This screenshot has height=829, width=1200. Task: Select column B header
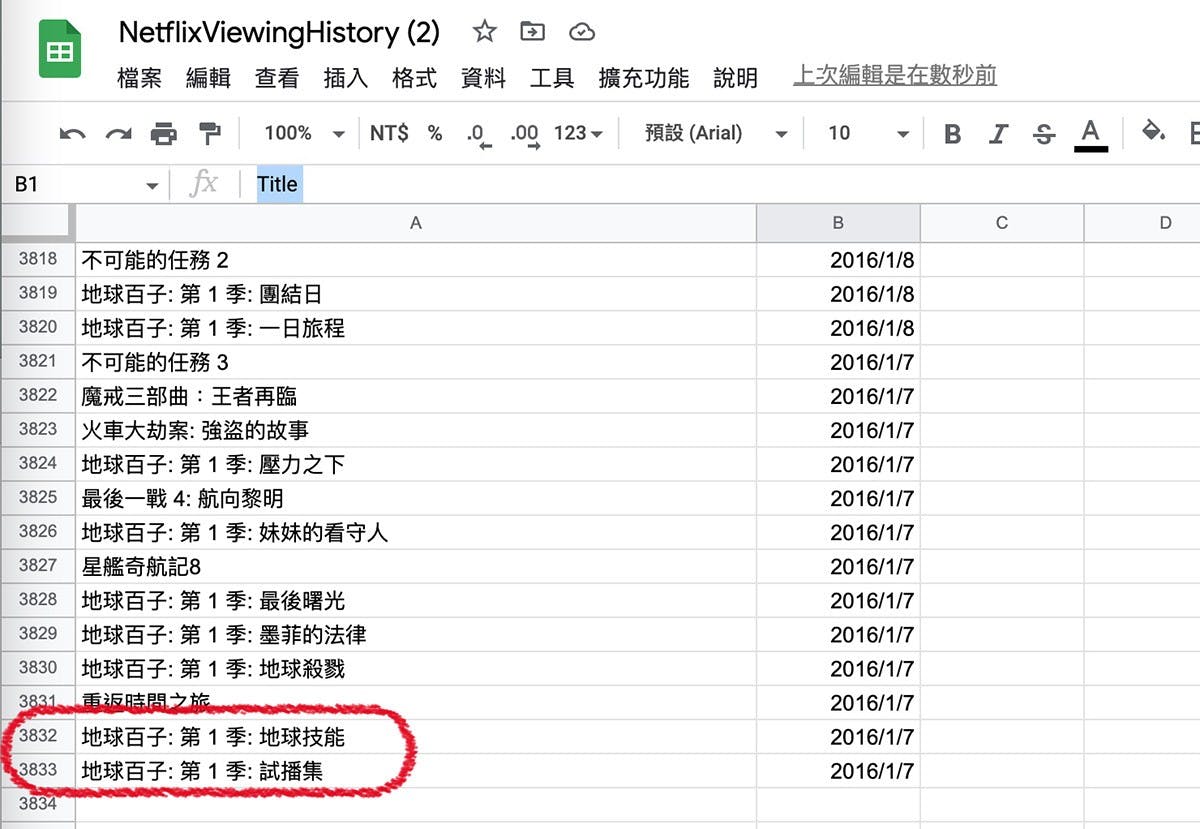pyautogui.click(x=838, y=223)
